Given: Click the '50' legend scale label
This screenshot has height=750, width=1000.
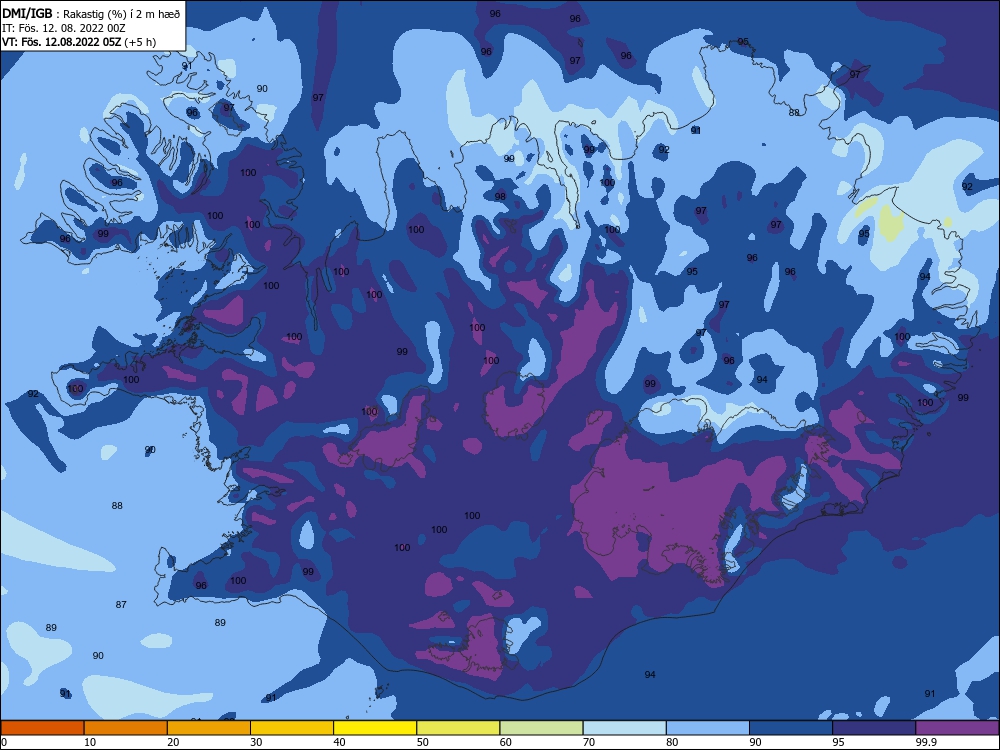Looking at the screenshot, I should [x=423, y=742].
